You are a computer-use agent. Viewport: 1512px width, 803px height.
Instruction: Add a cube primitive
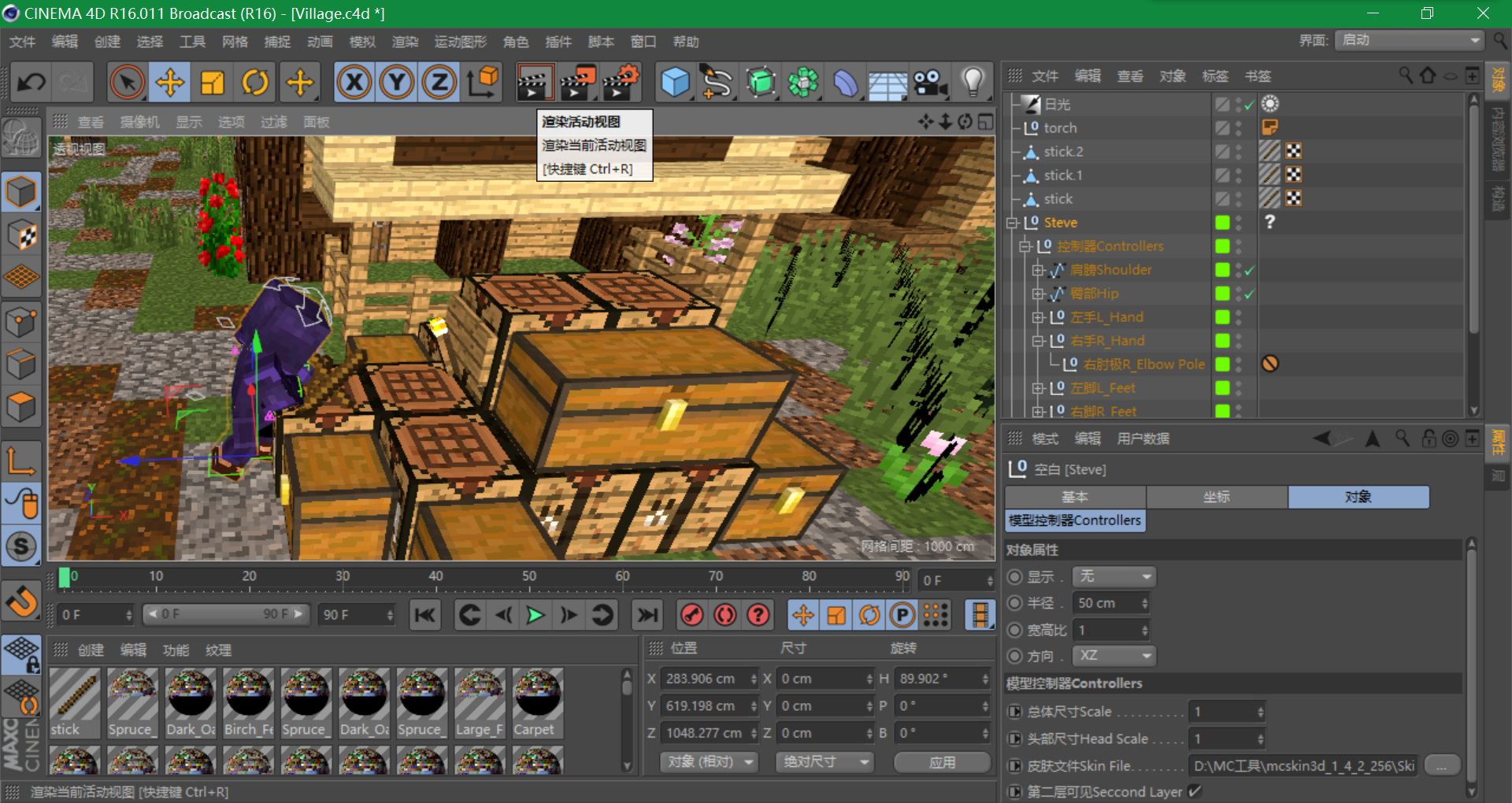(675, 83)
